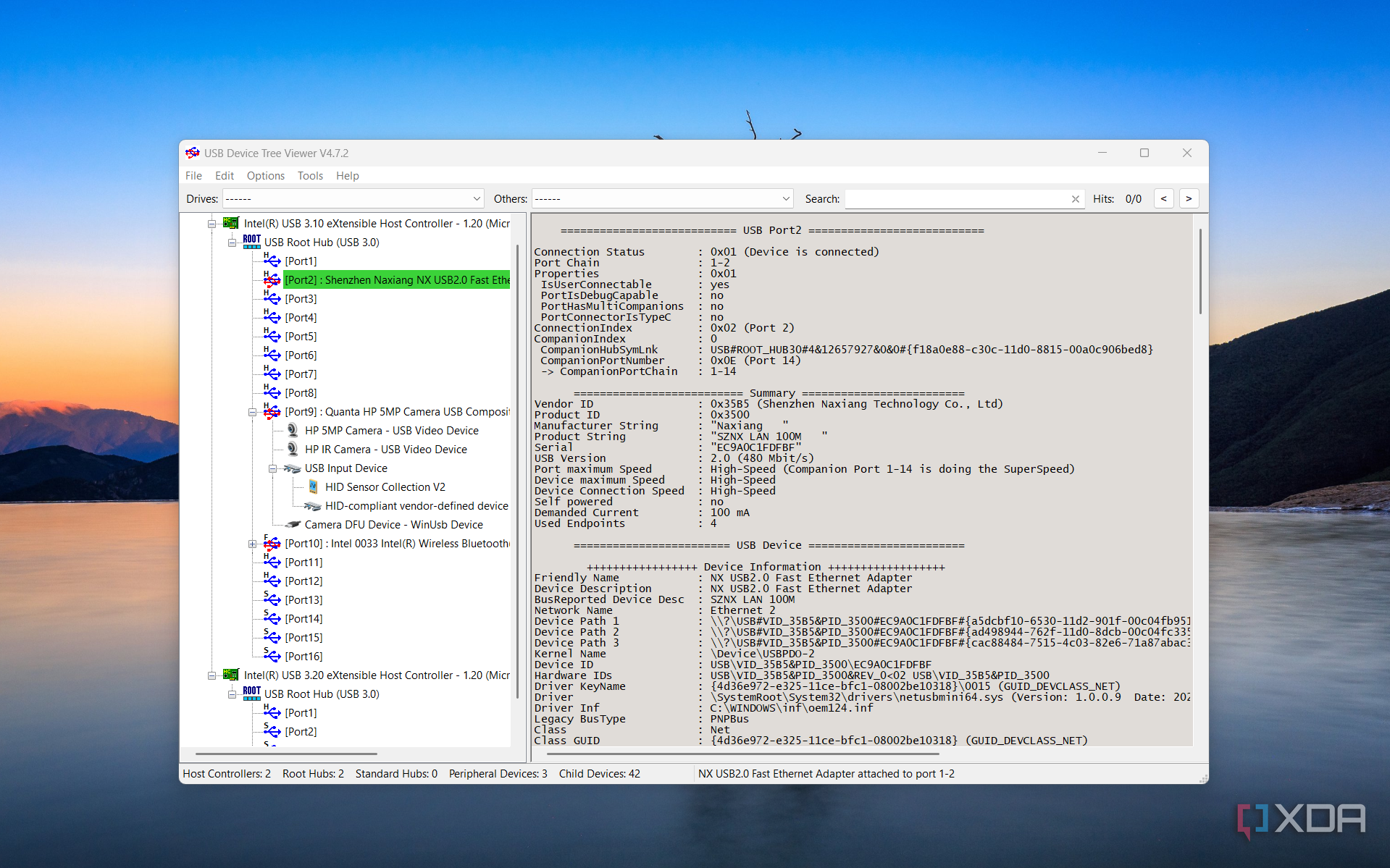Click into the Search input field
The width and height of the screenshot is (1390, 868).
[x=957, y=198]
